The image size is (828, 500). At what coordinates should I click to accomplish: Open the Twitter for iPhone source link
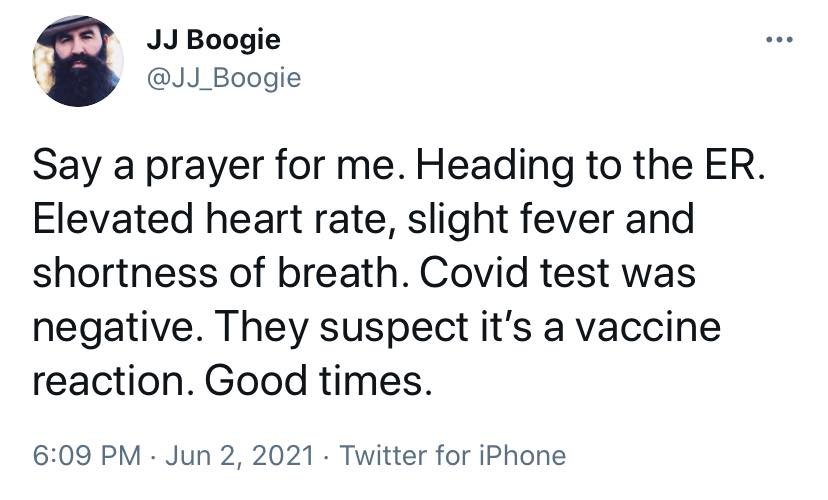point(453,455)
